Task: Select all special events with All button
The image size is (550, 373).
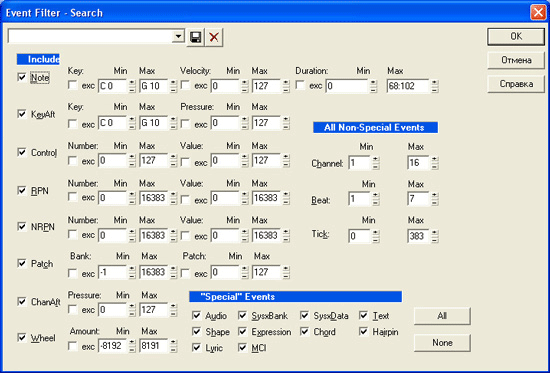Action: (442, 316)
